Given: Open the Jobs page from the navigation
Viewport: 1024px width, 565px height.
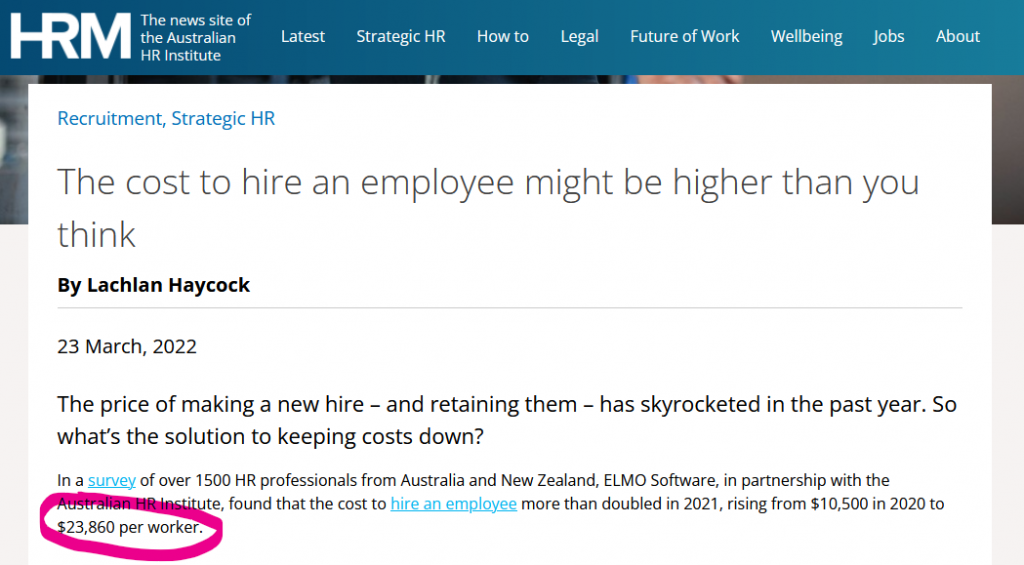Looking at the screenshot, I should (x=888, y=36).
